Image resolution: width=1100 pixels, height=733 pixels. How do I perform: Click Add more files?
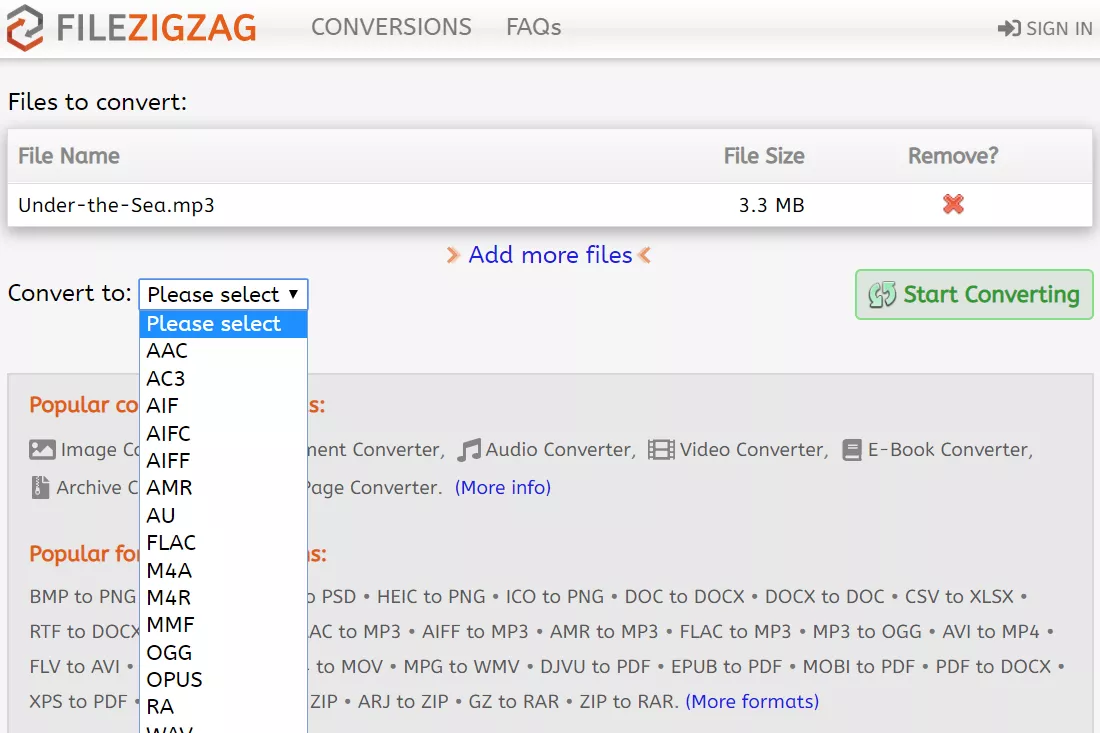pyautogui.click(x=549, y=255)
